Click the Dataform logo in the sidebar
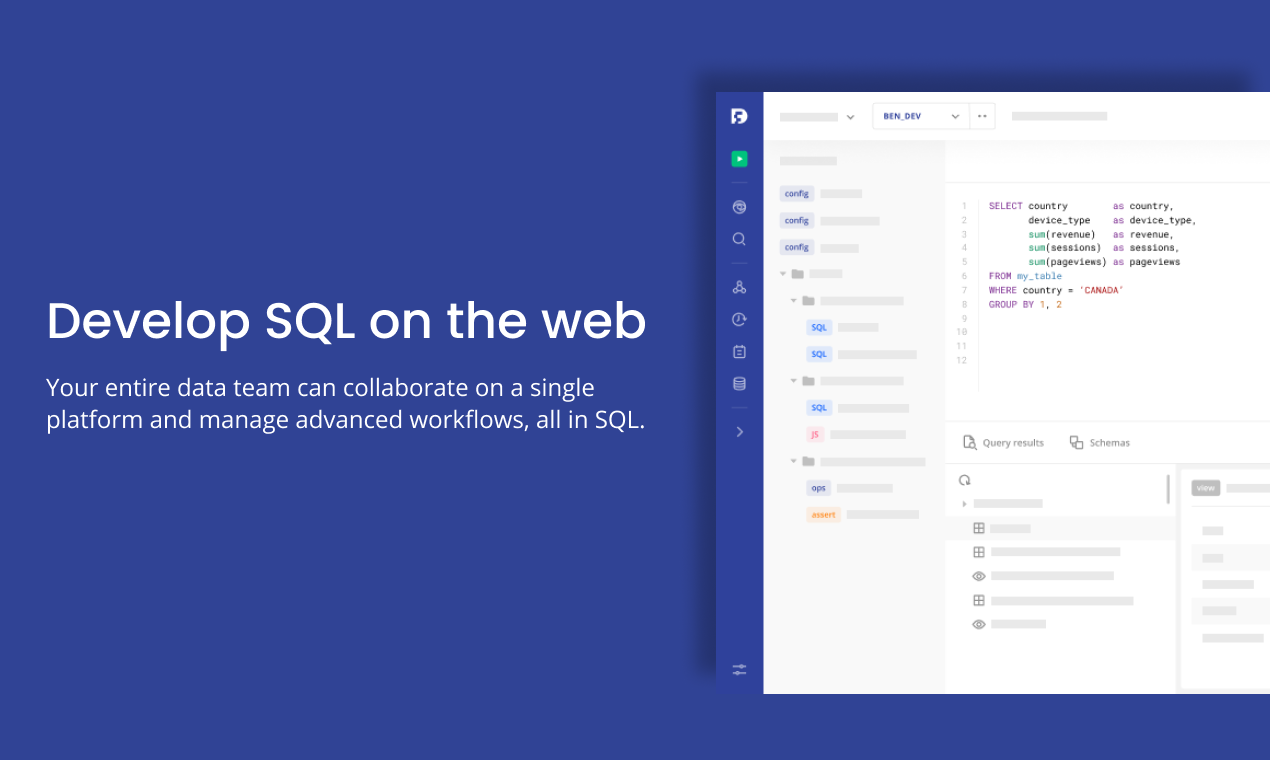Viewport: 1270px width, 760px height. 739,116
